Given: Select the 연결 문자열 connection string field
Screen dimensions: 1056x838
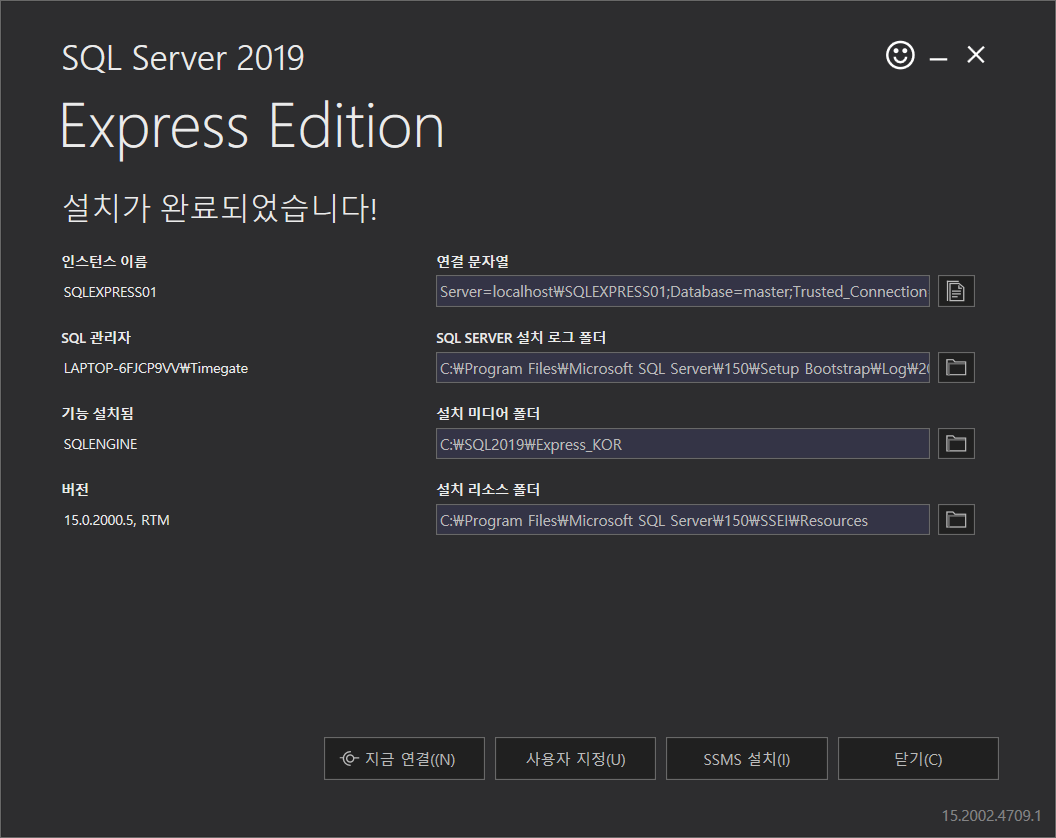Looking at the screenshot, I should pyautogui.click(x=683, y=291).
